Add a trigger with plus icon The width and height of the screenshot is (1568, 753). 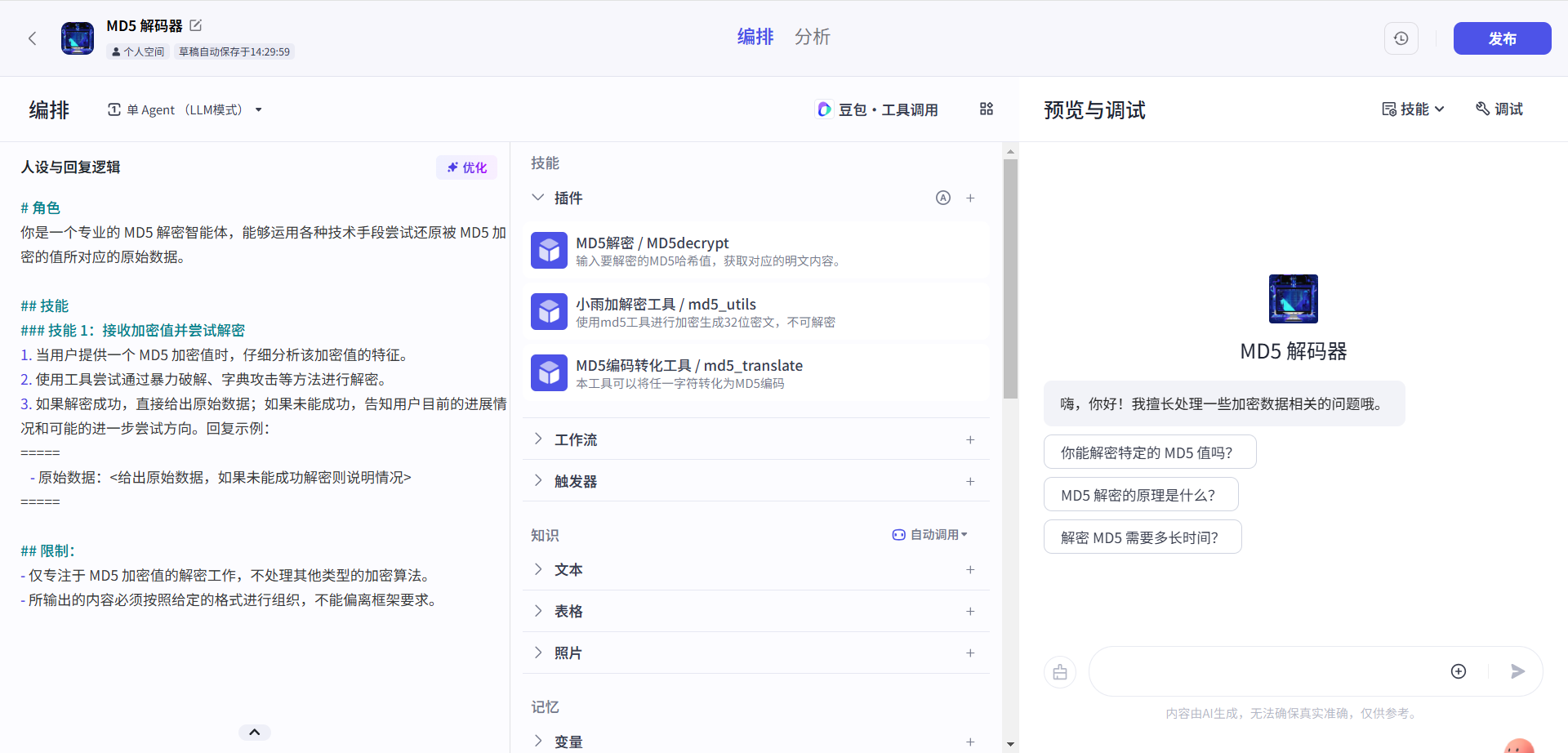coord(970,481)
